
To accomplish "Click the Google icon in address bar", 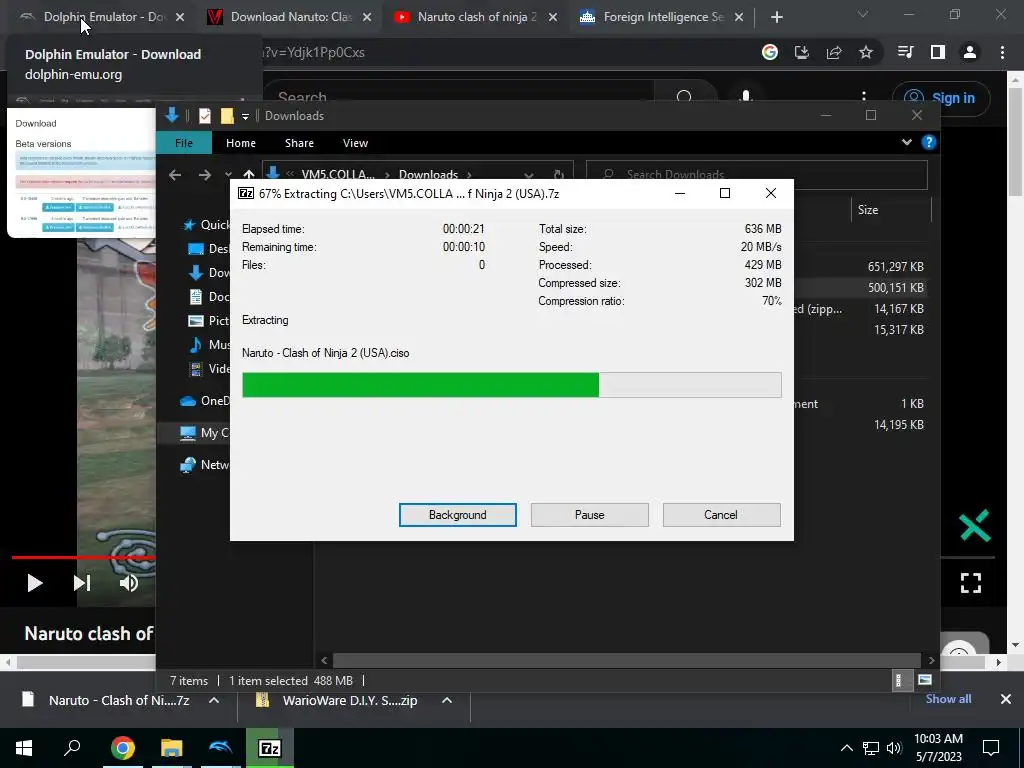I will click(770, 52).
